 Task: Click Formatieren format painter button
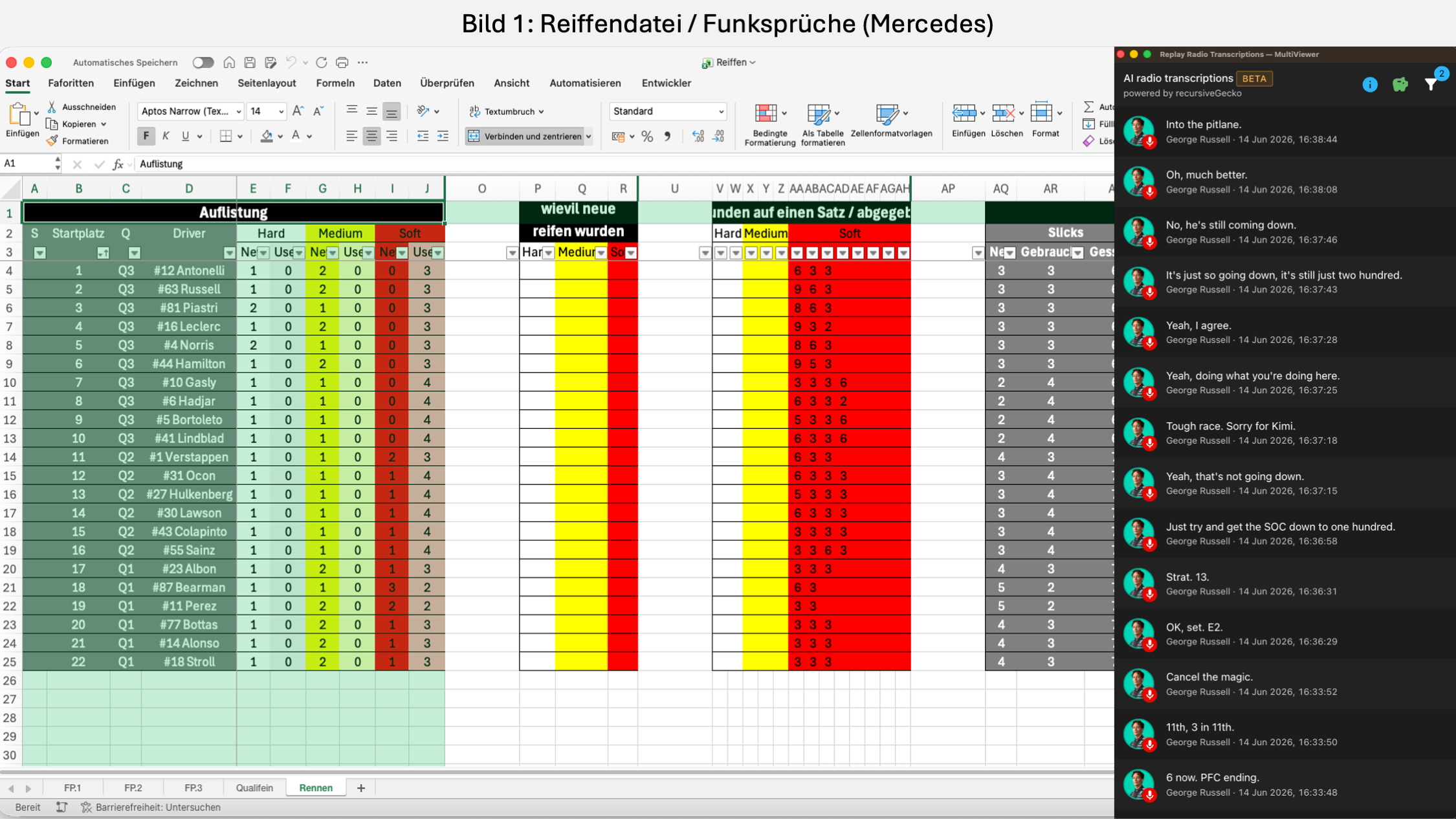tap(78, 141)
